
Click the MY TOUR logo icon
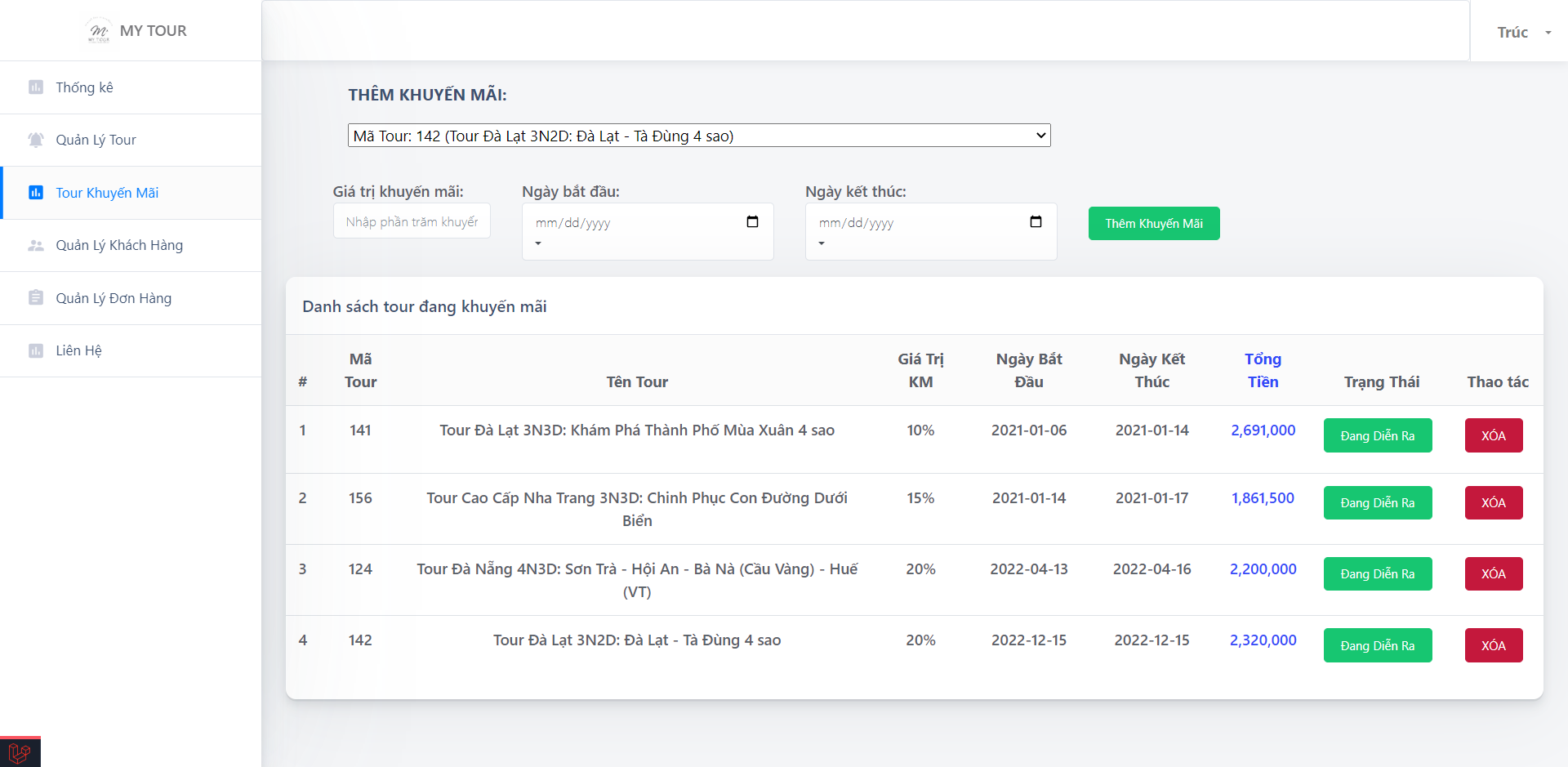[99, 30]
